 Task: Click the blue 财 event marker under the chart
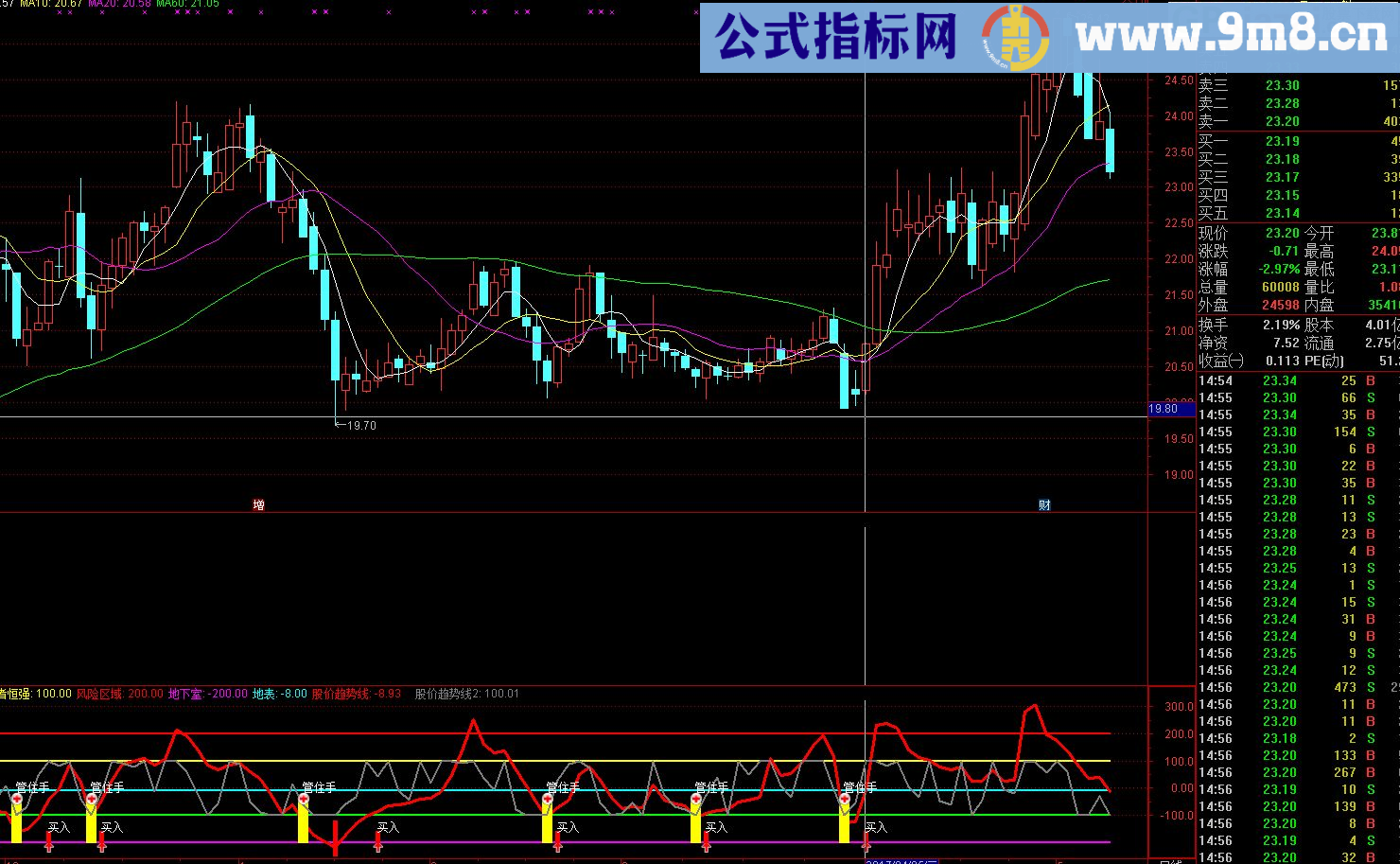[1044, 504]
